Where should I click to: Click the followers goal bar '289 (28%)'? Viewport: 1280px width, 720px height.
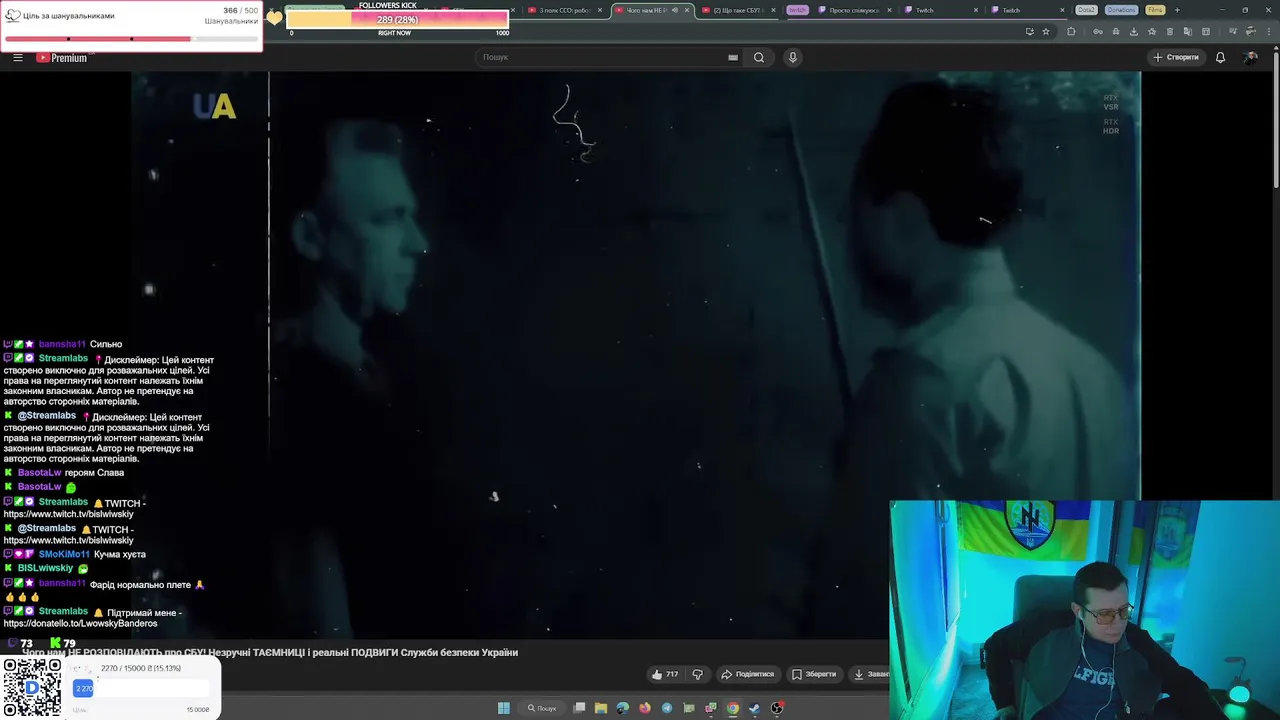[x=397, y=20]
